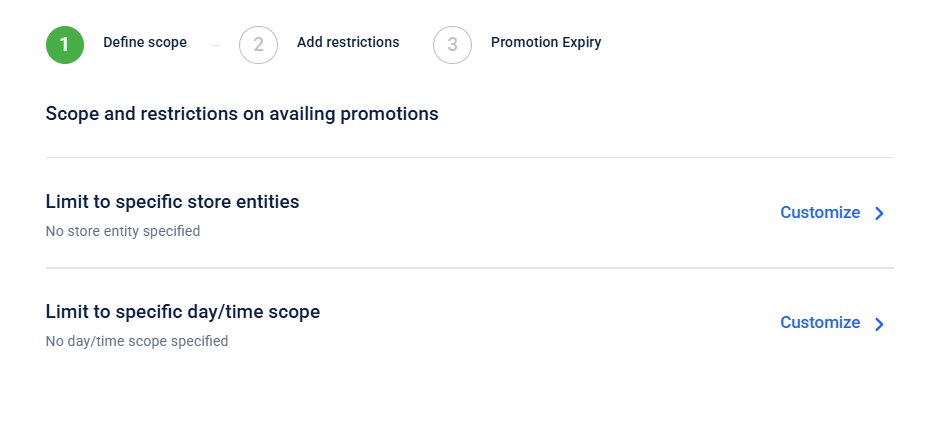Switch to the Add restrictions step
This screenshot has height=447, width=945.
(x=348, y=42)
